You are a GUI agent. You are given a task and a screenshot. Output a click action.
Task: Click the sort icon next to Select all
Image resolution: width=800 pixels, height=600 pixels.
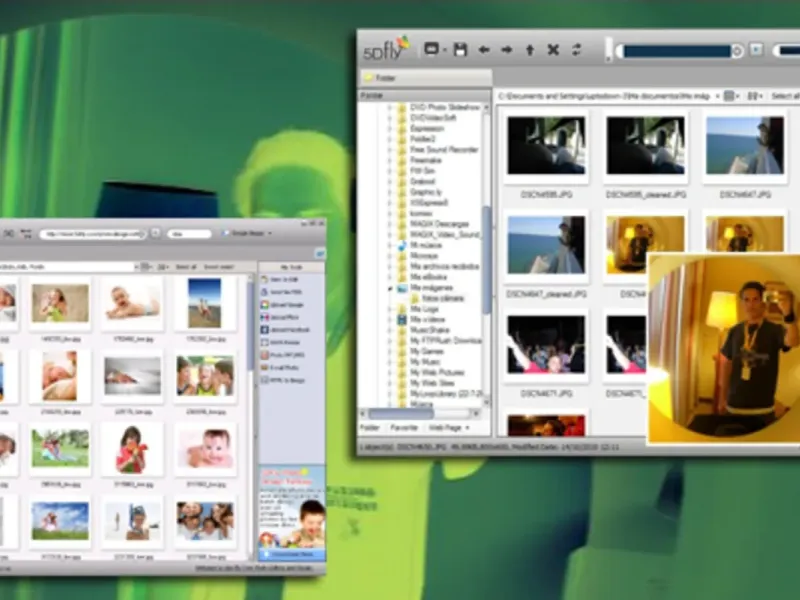pyautogui.click(x=754, y=95)
